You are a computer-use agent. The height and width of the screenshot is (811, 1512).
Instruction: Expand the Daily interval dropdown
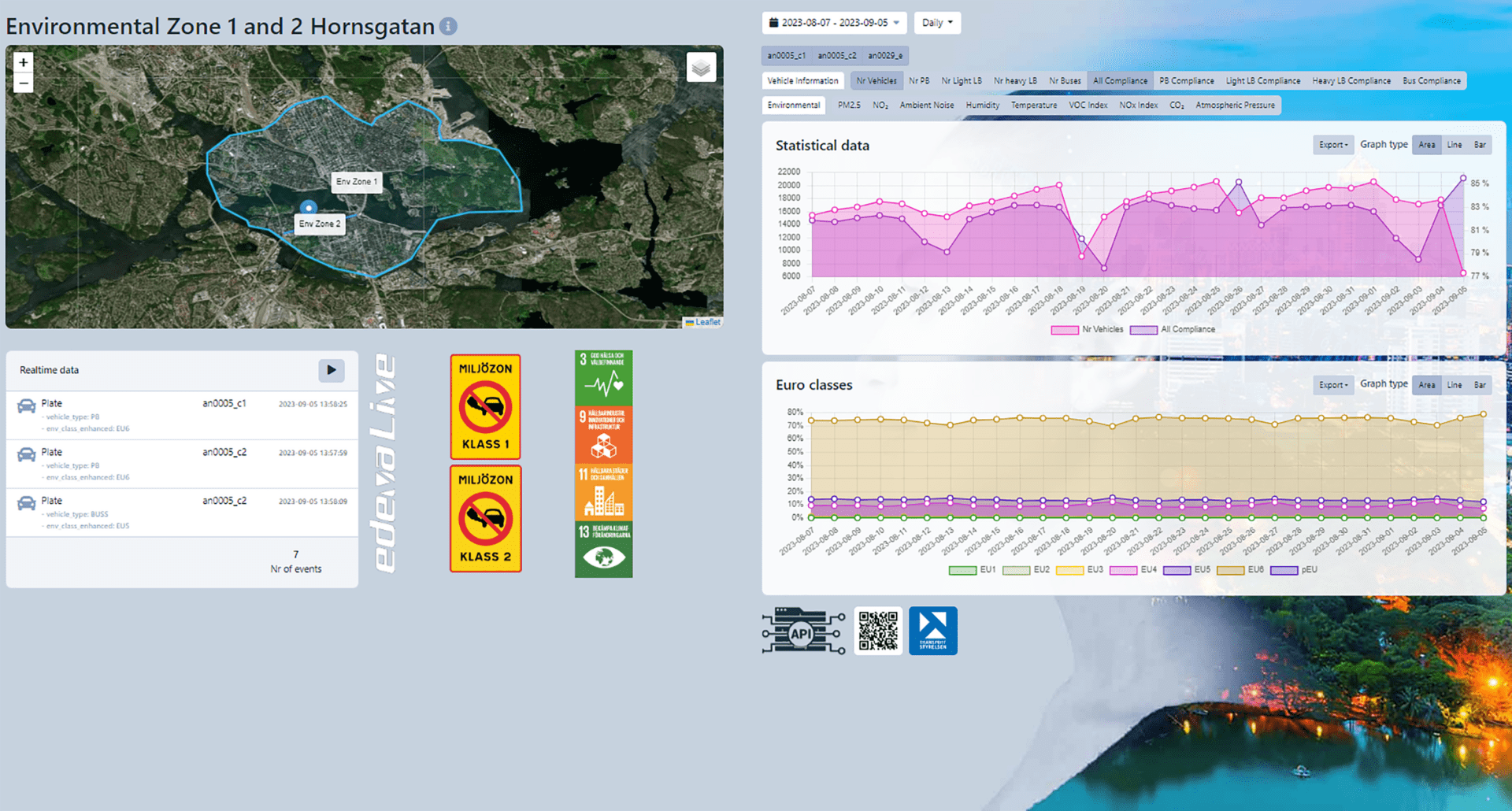937,23
